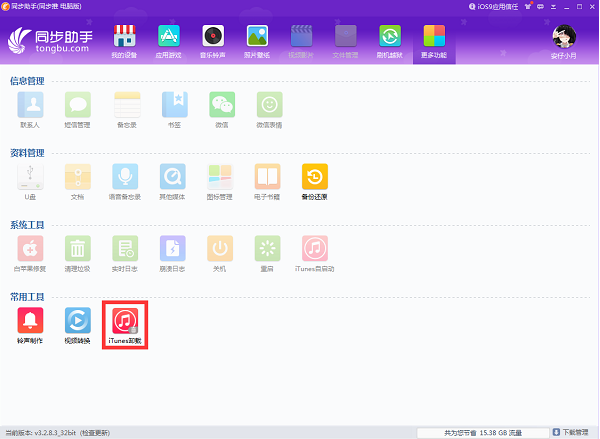
Task: Click the 当前版本 v3.2.8.3_32bit text
Action: coord(41,433)
